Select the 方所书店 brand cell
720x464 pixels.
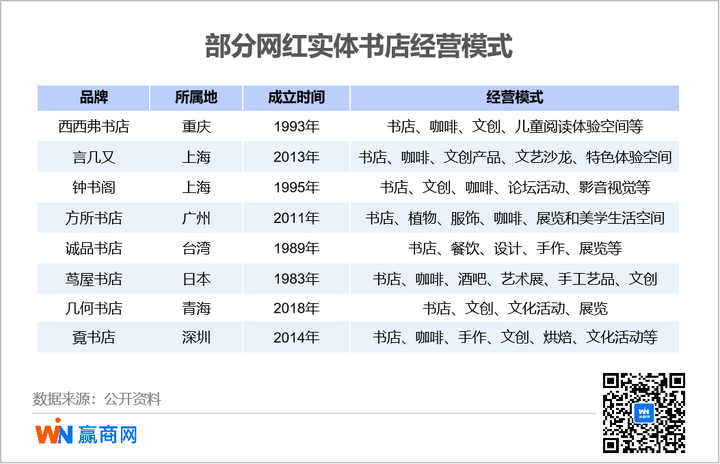click(94, 218)
